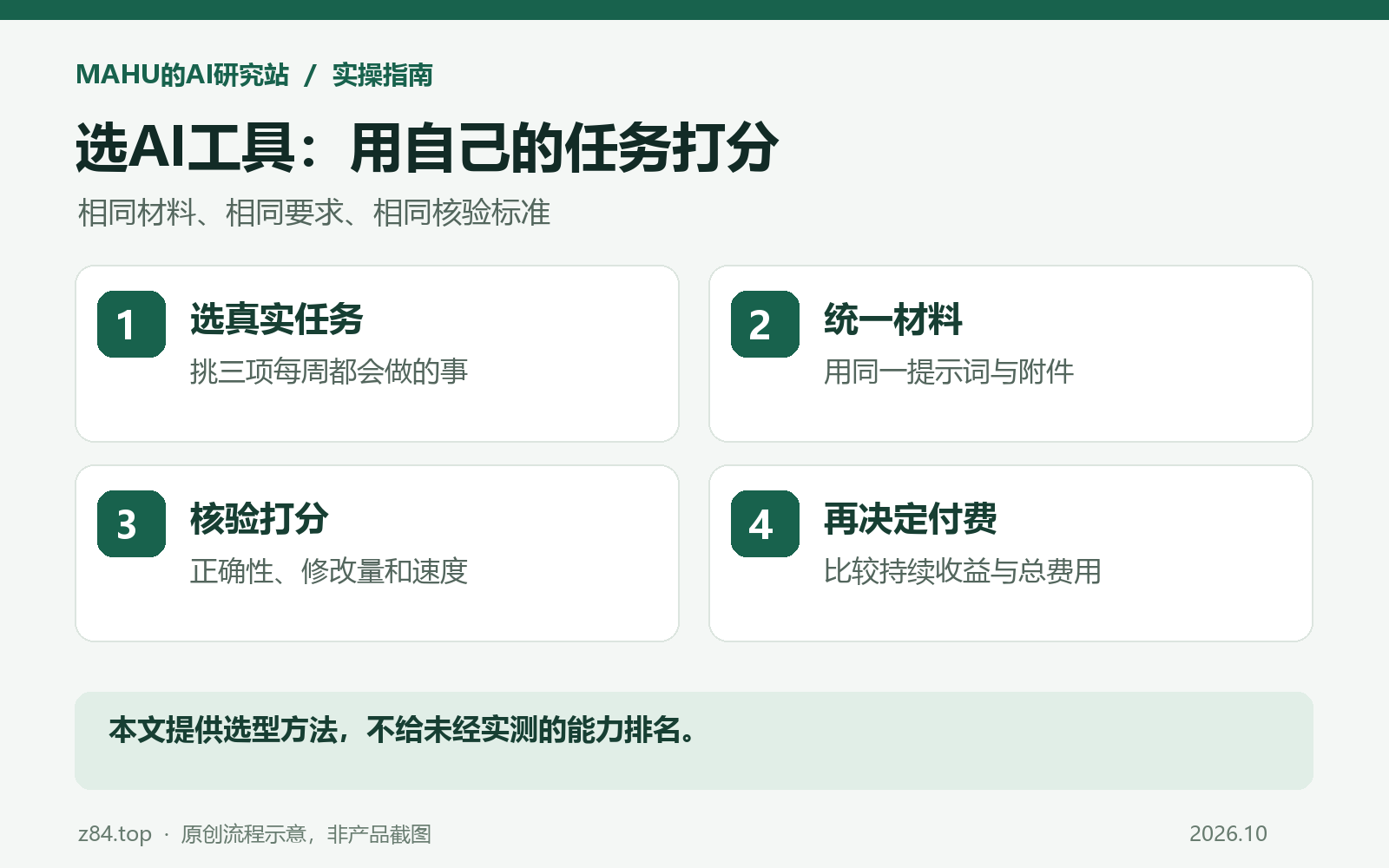This screenshot has height=868, width=1389.
Task: Click the date 2026.10 in the footer
Action: point(1228,834)
